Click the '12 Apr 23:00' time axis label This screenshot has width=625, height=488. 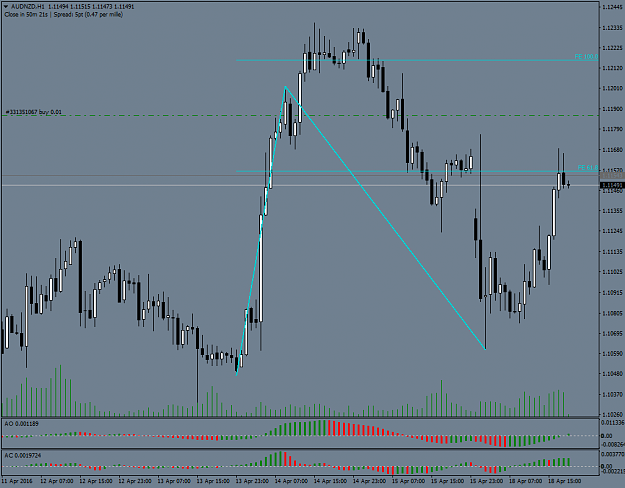click(135, 481)
